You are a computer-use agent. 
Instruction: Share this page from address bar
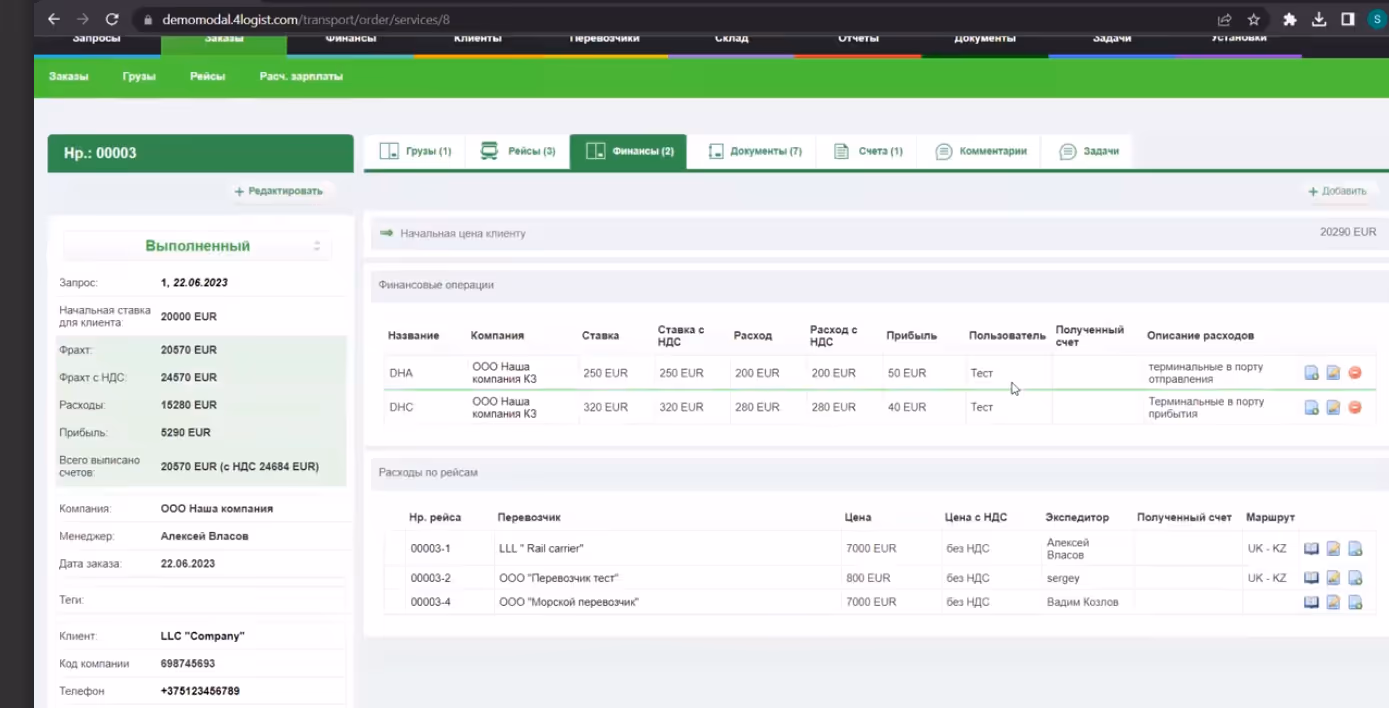coord(1224,19)
